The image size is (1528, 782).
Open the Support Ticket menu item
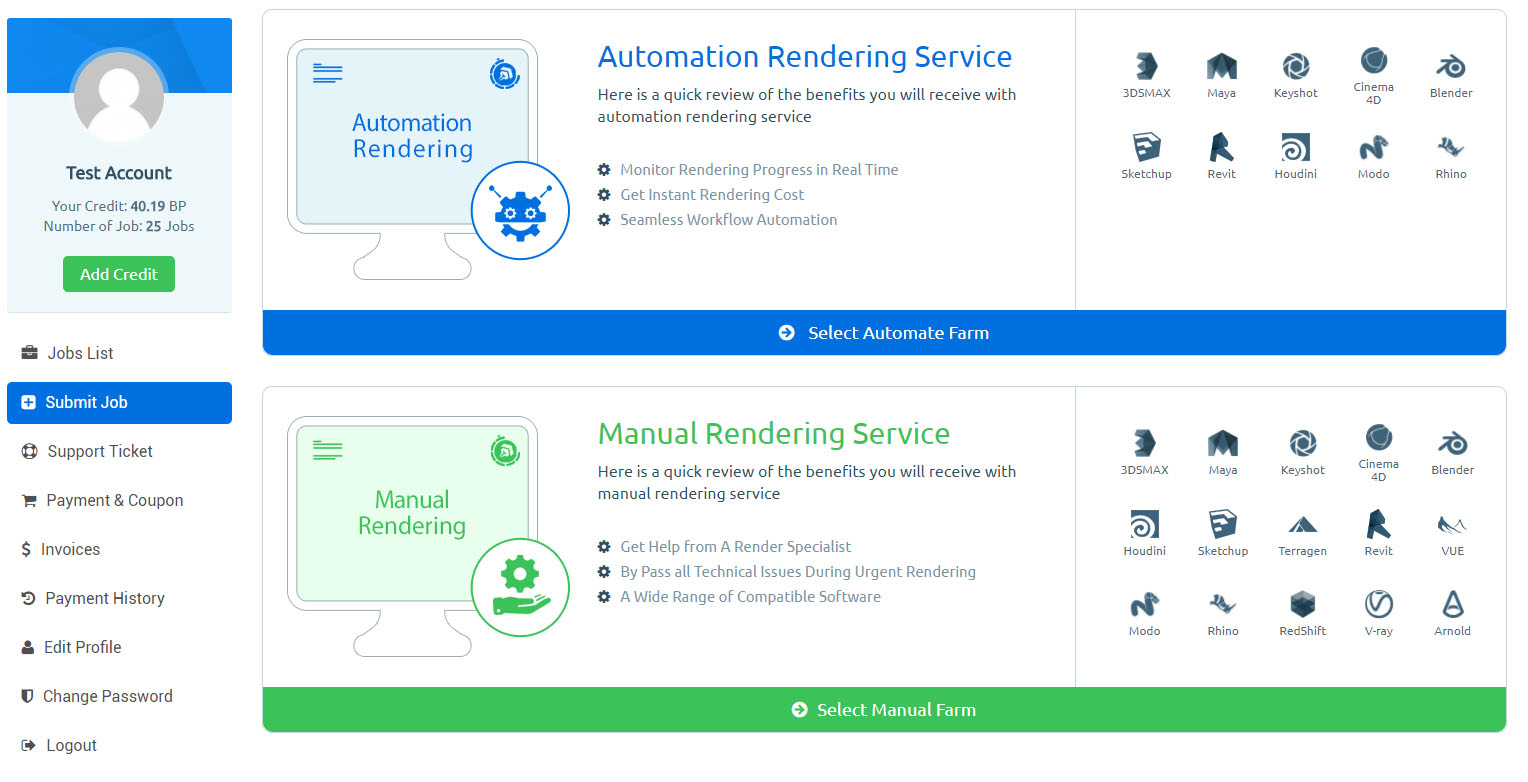99,451
